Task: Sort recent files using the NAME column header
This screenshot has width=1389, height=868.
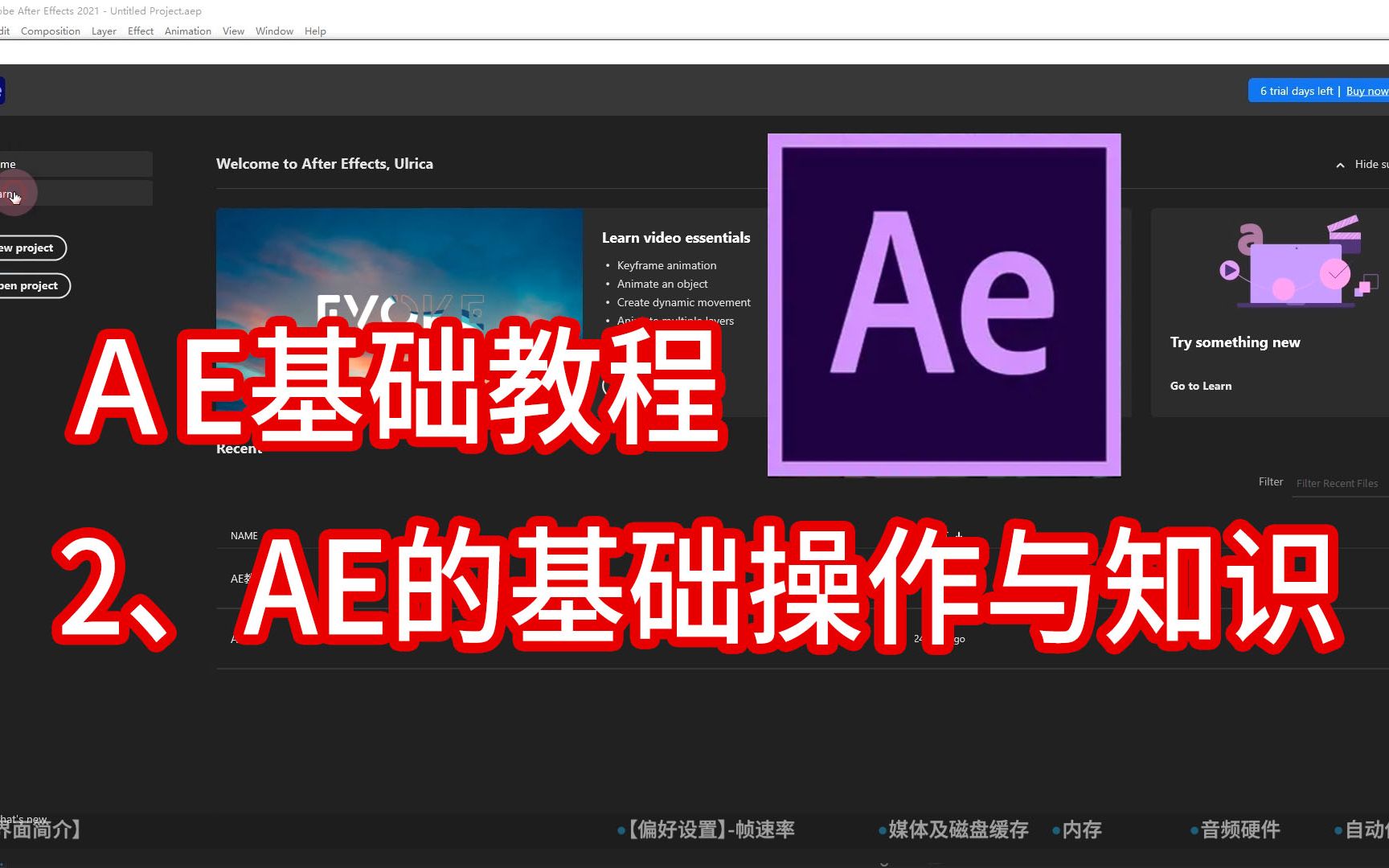Action: (243, 535)
